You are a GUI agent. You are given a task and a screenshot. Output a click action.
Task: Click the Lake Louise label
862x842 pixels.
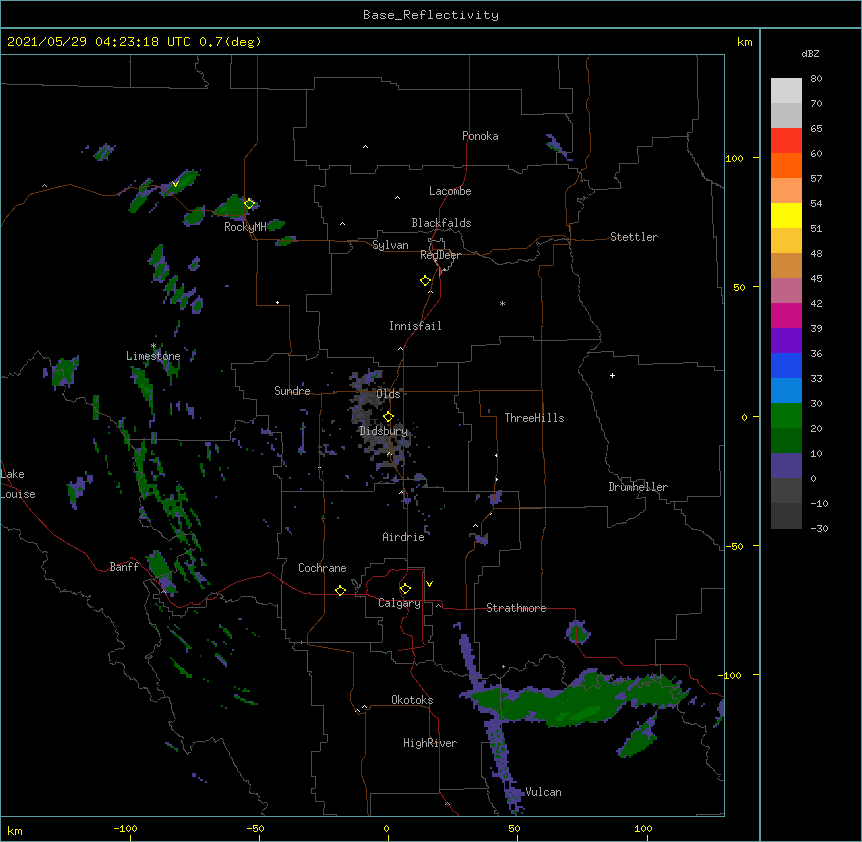pos(18,484)
